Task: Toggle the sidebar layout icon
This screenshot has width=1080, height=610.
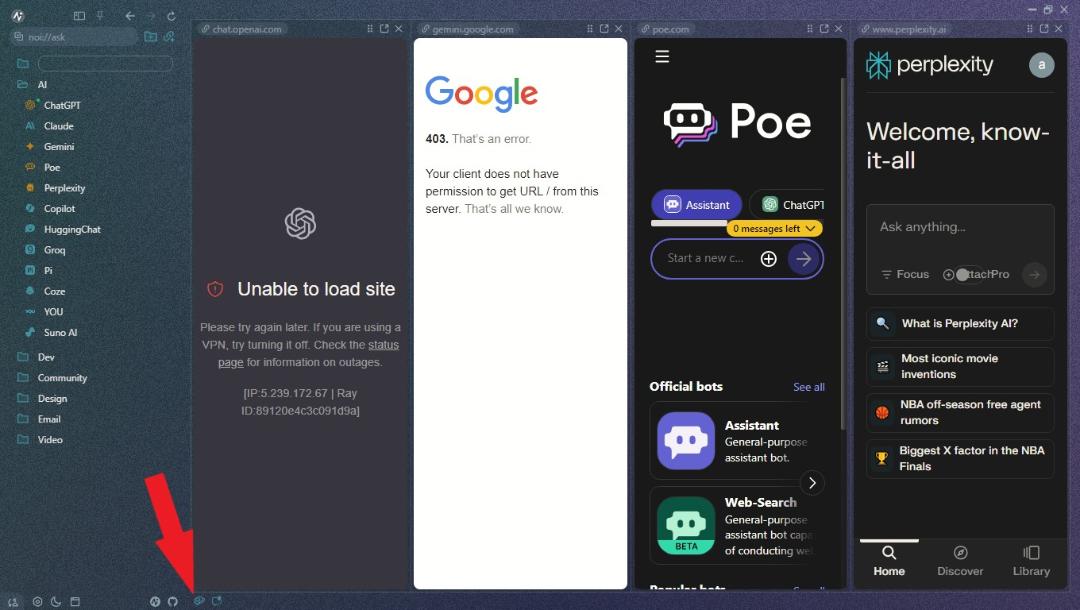Action: pos(79,16)
